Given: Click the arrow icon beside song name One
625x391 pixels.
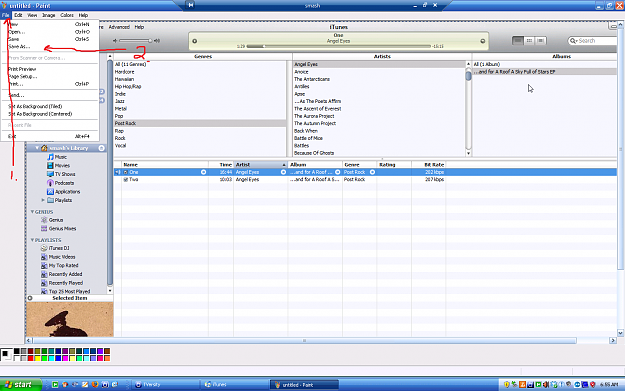Looking at the screenshot, I should [x=203, y=172].
